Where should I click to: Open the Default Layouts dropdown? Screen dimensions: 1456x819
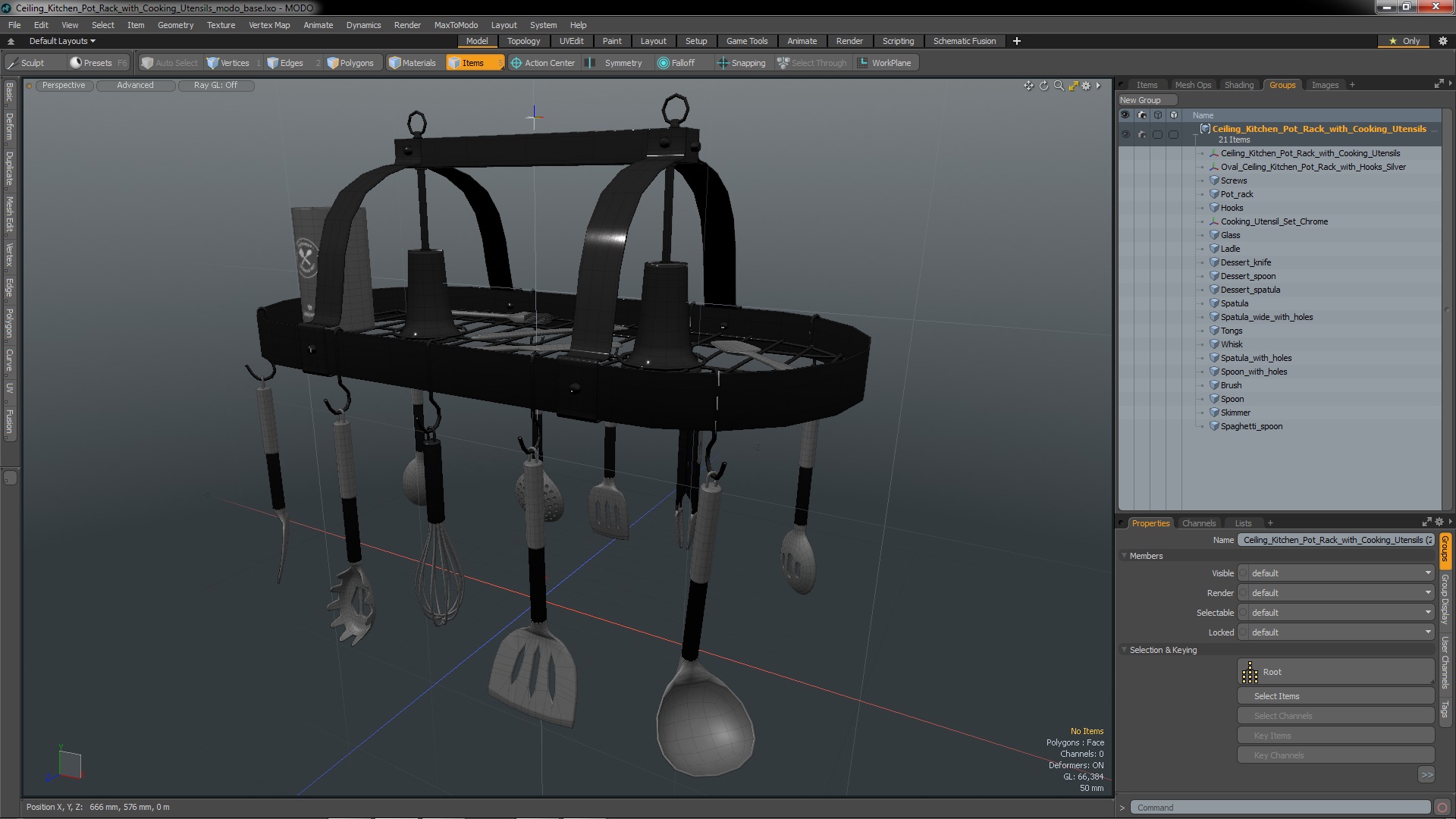[x=62, y=41]
